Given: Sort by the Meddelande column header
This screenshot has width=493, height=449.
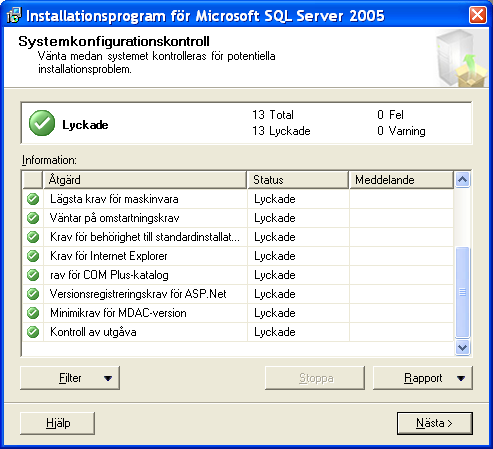Looking at the screenshot, I should point(401,180).
